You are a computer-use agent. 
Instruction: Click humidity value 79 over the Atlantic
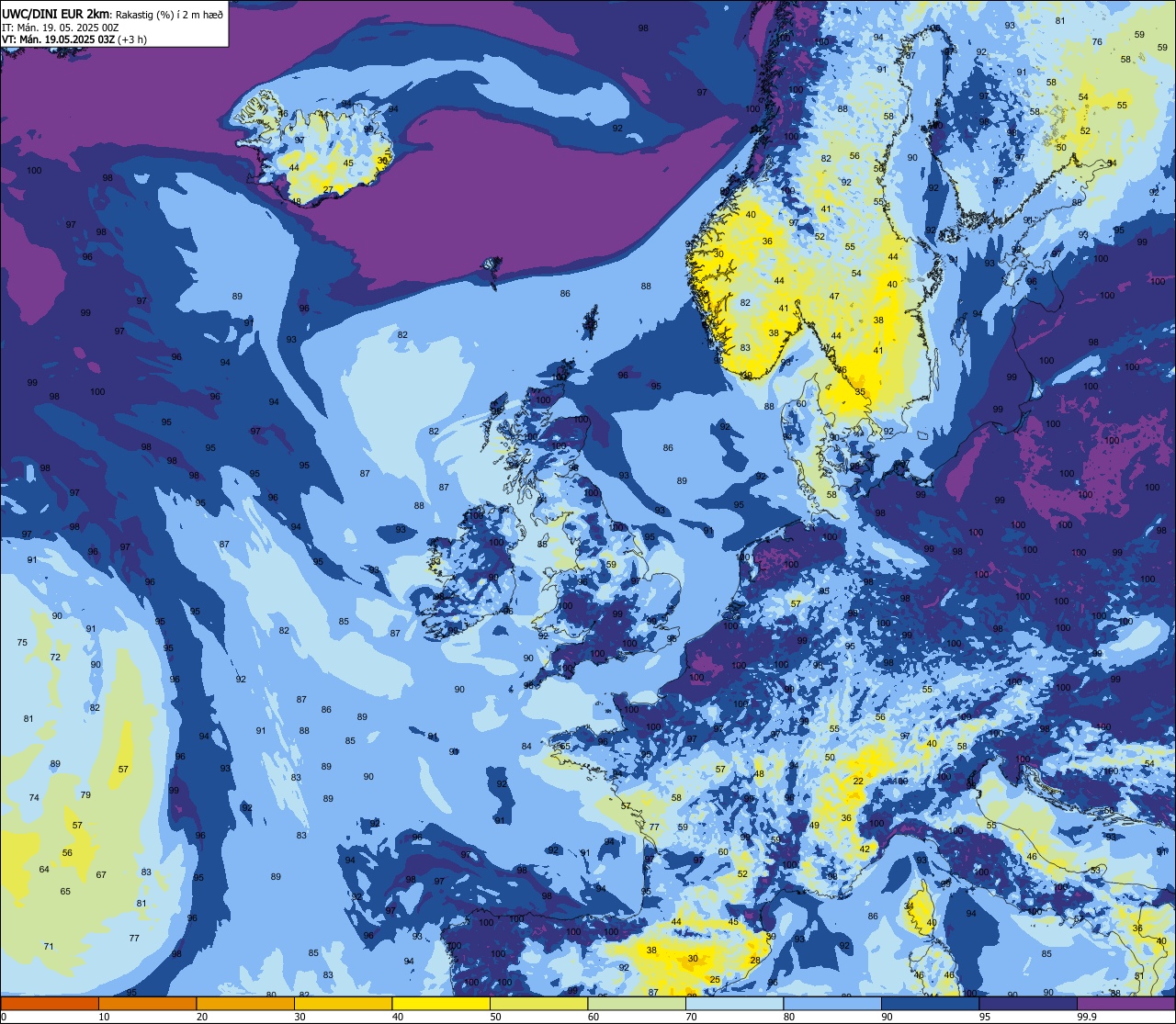click(85, 795)
